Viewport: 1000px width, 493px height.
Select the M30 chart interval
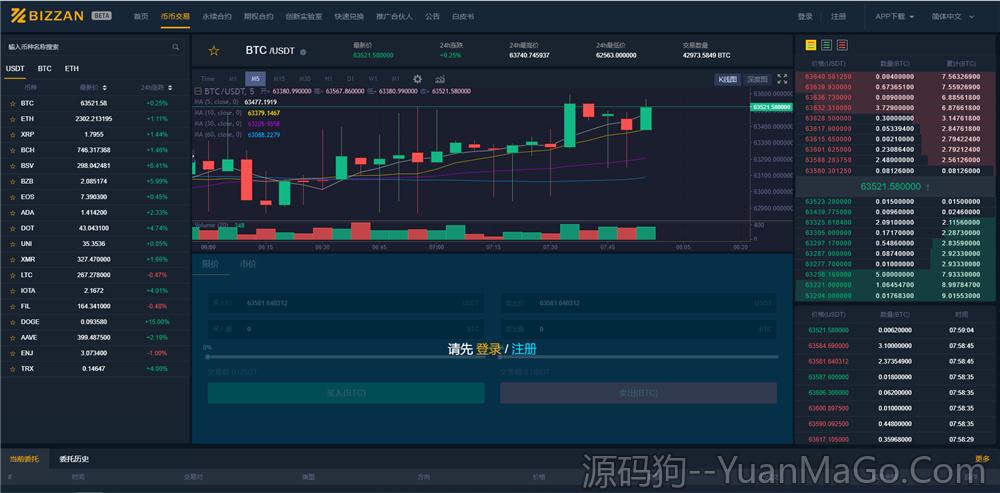(x=305, y=79)
